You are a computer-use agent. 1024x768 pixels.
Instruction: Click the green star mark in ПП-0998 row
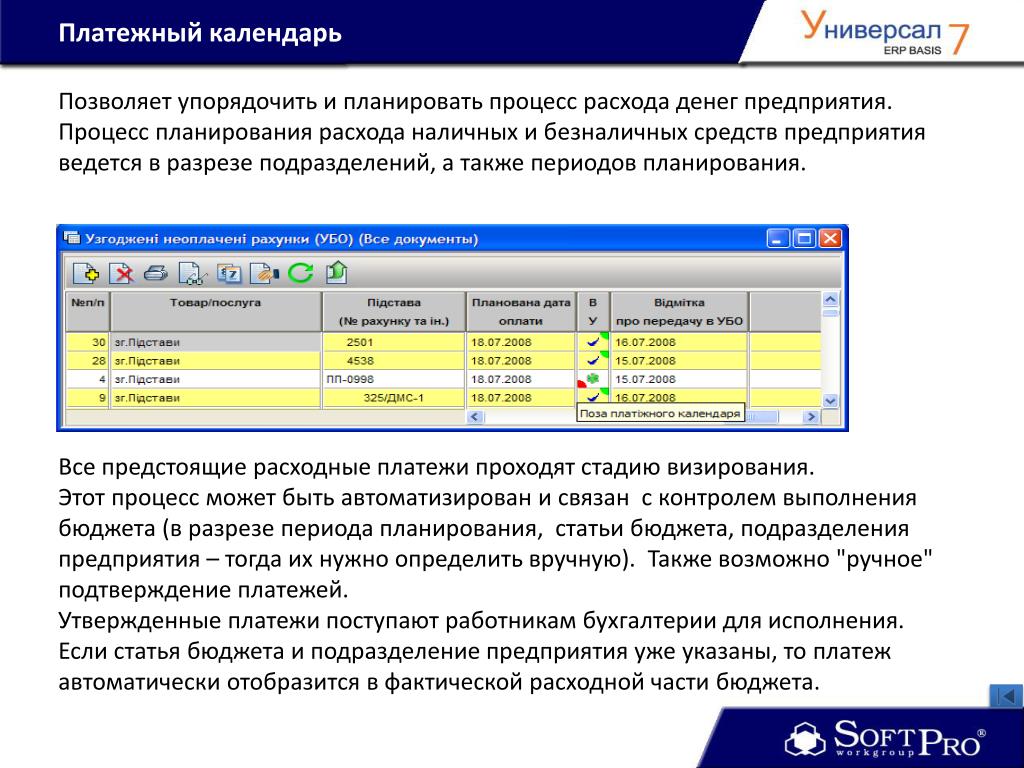coord(593,379)
